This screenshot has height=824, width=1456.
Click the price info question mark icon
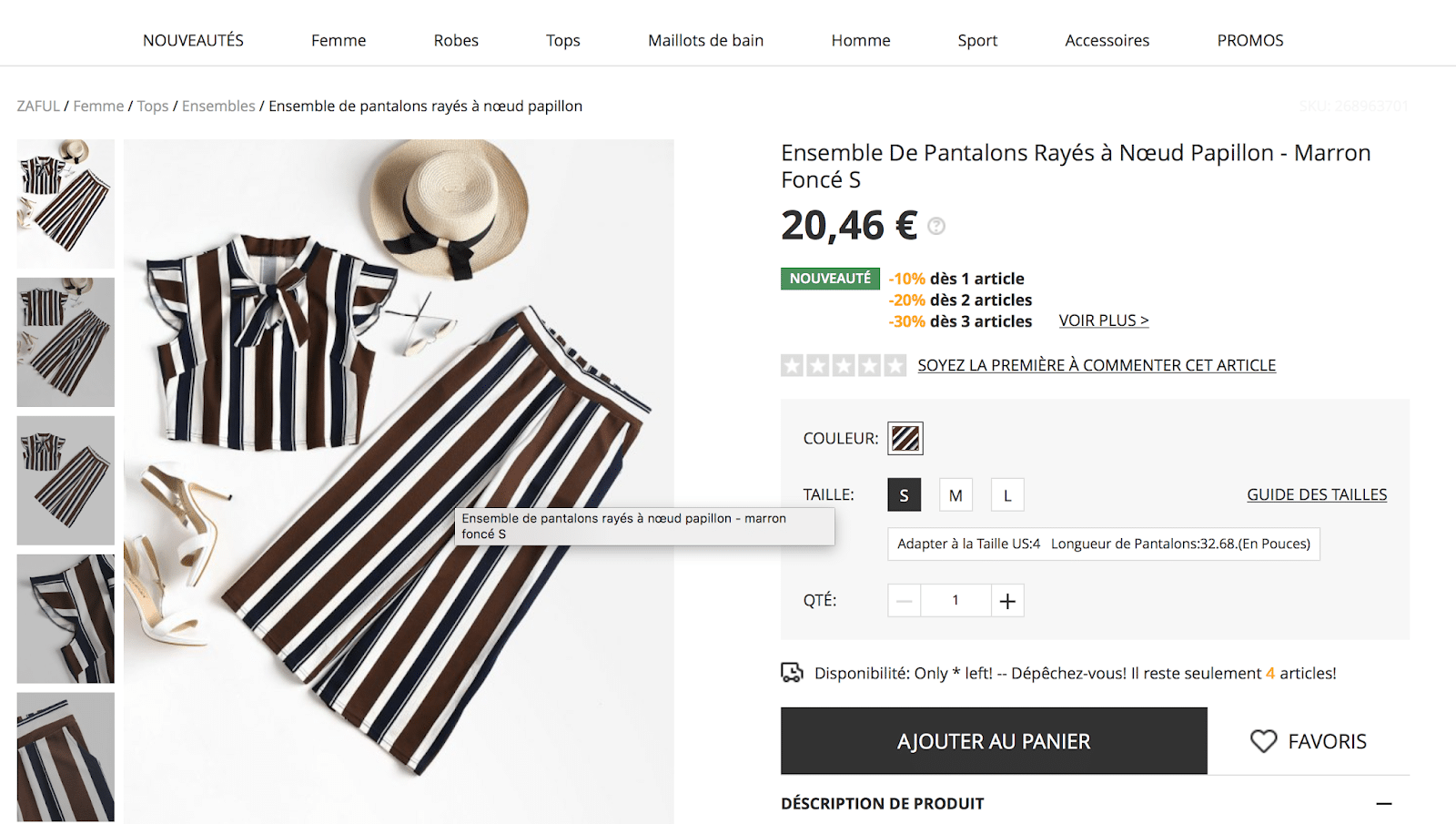coord(935,226)
